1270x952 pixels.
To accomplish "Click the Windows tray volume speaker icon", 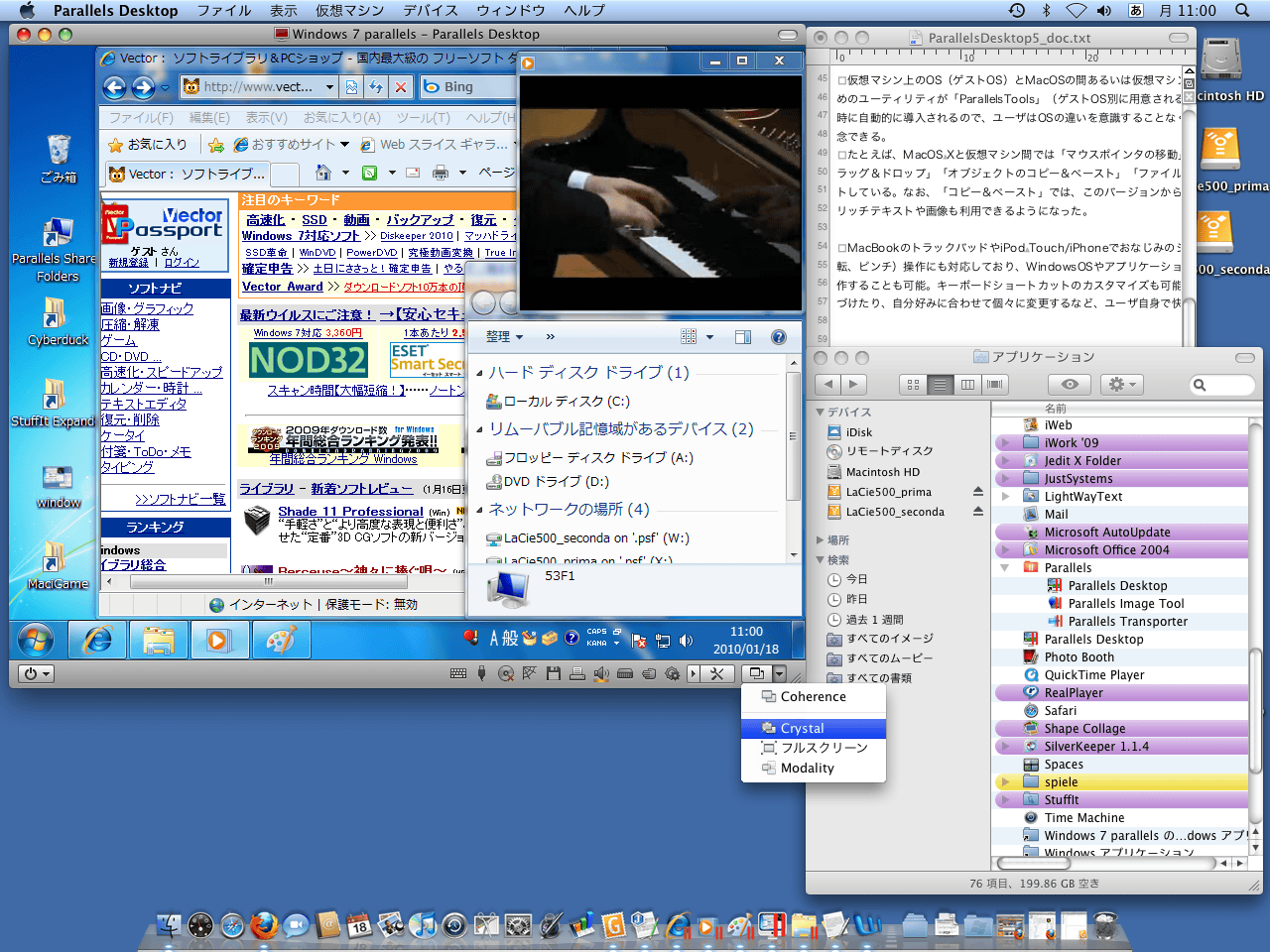I will pyautogui.click(x=686, y=641).
